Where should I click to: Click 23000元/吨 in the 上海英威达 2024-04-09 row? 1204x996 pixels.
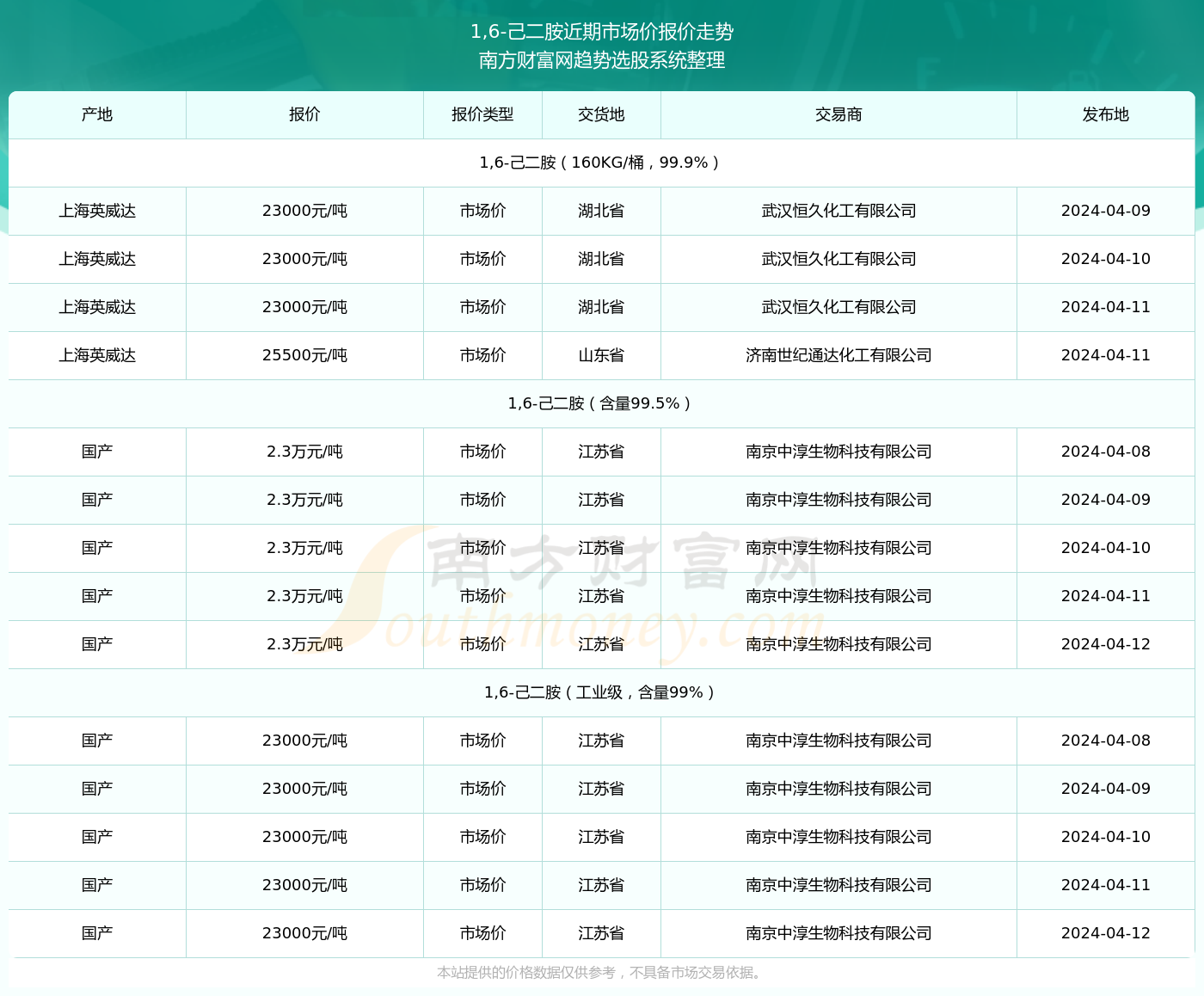[x=304, y=211]
